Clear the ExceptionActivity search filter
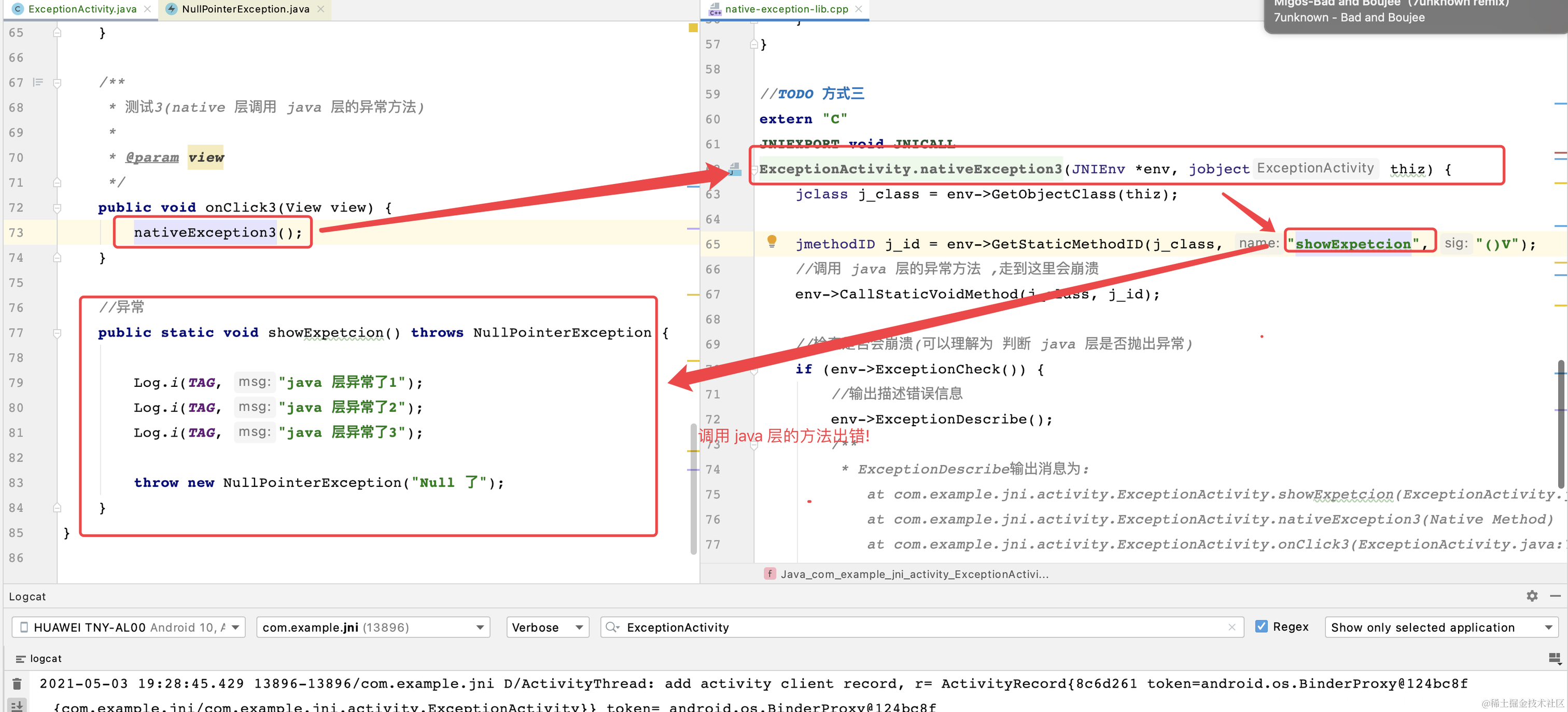The width and height of the screenshot is (1568, 712). click(x=1231, y=627)
